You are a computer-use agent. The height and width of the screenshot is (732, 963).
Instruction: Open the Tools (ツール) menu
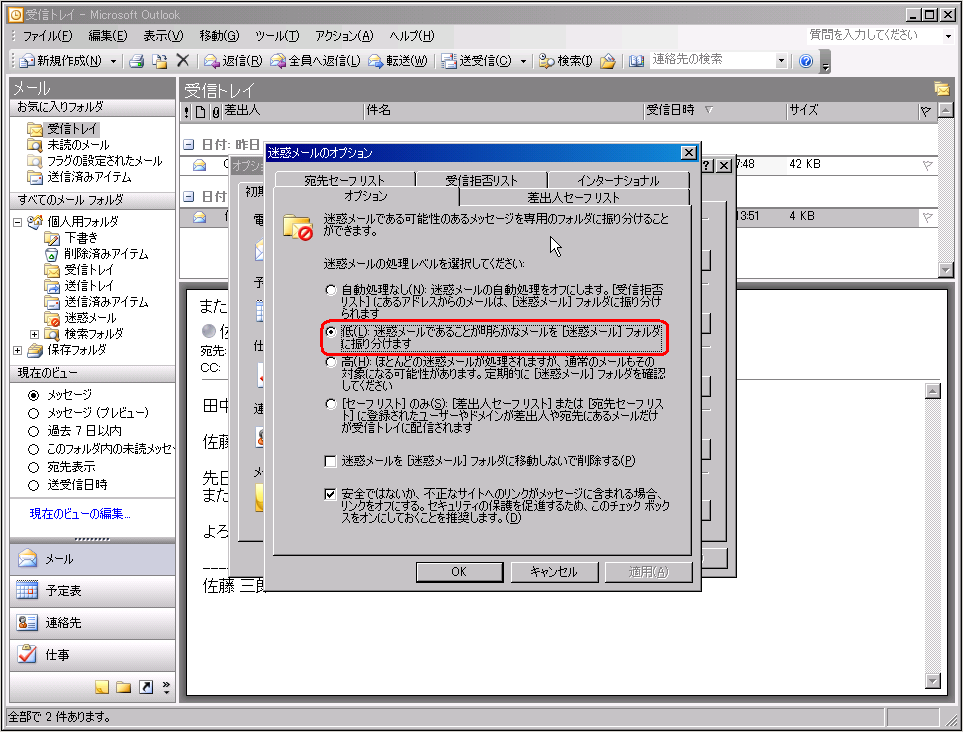point(277,36)
